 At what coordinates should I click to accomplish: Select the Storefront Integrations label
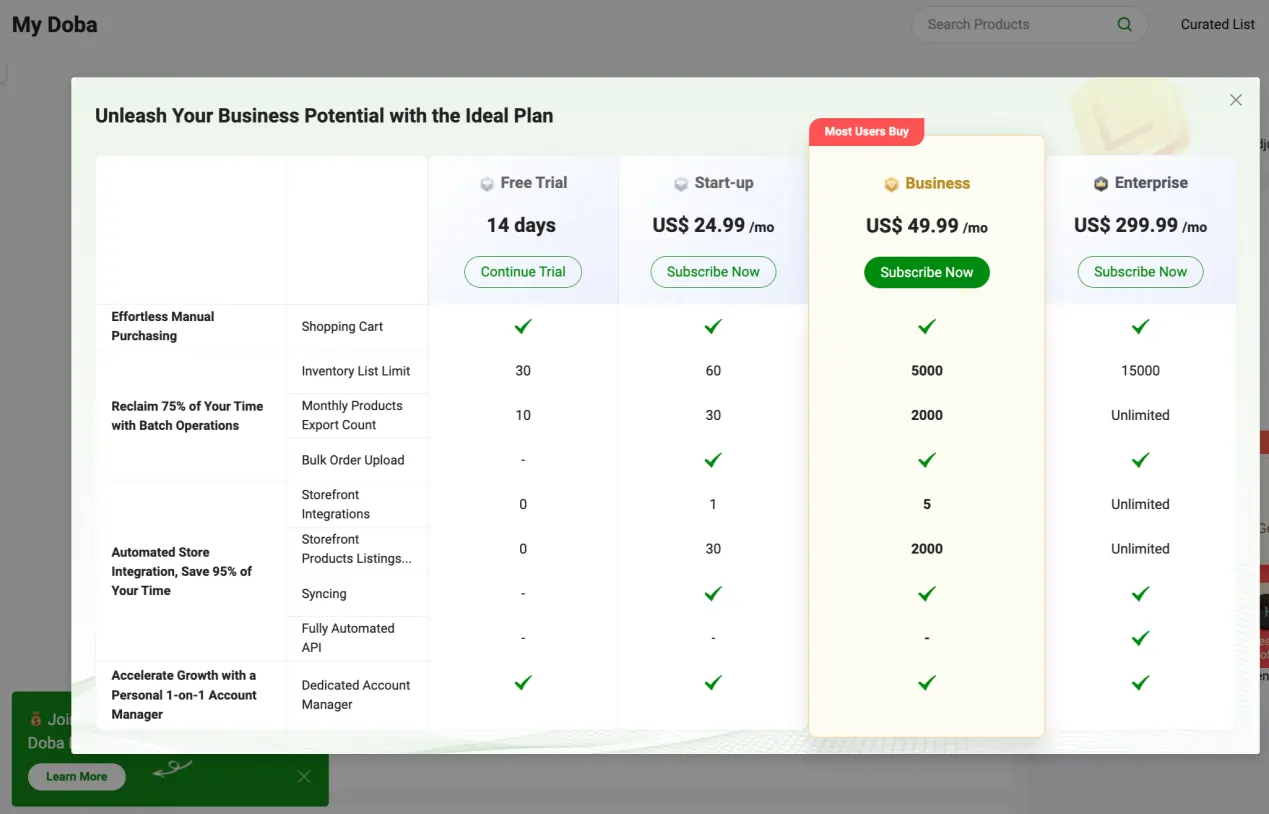(x=336, y=504)
